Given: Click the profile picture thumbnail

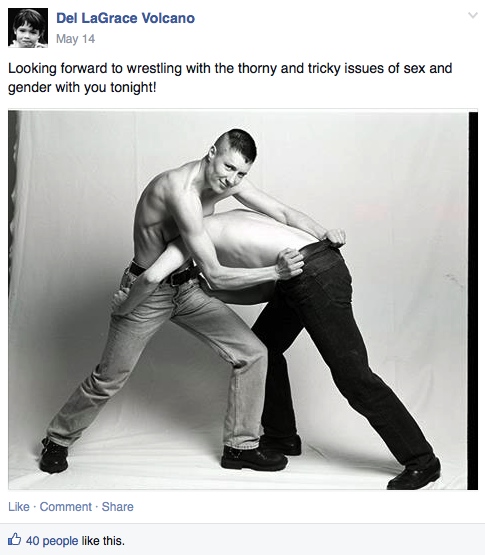Looking at the screenshot, I should [x=28, y=28].
